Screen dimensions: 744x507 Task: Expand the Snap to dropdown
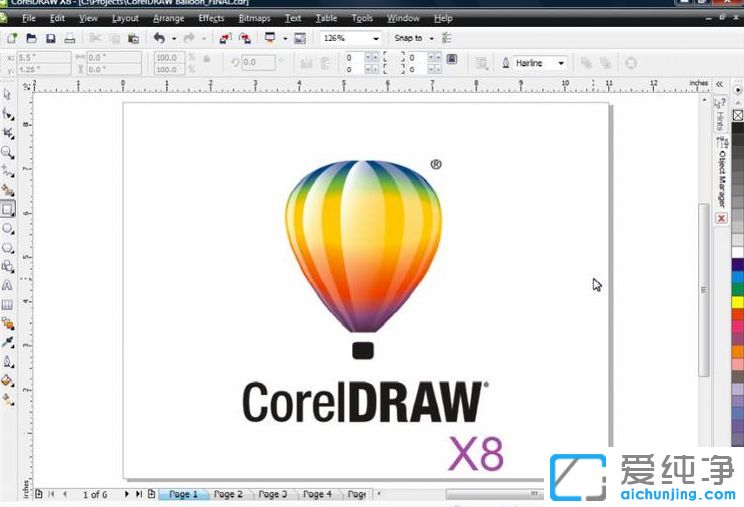(x=432, y=38)
